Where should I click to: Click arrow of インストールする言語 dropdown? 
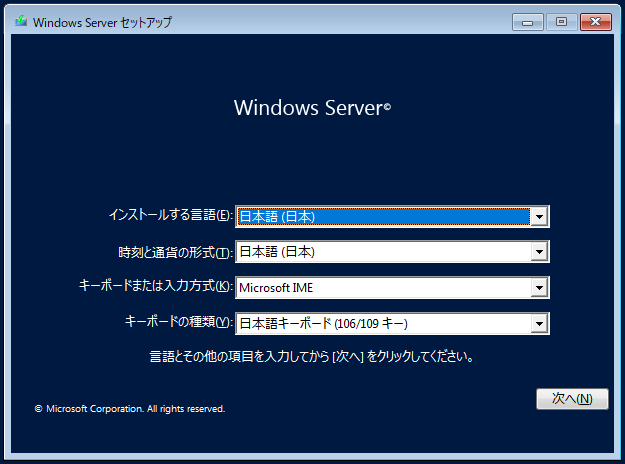pos(539,217)
